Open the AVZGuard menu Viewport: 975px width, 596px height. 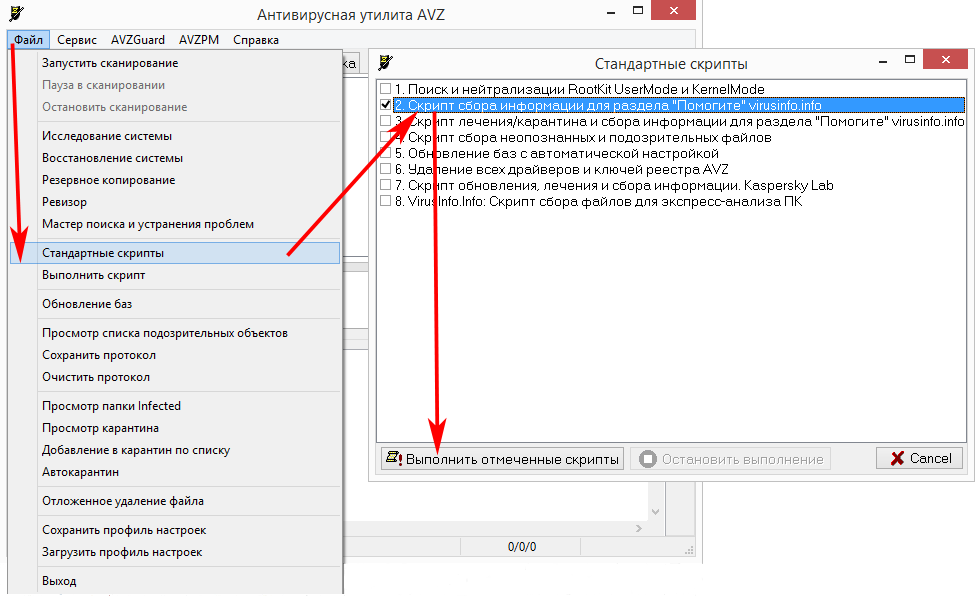click(x=137, y=40)
